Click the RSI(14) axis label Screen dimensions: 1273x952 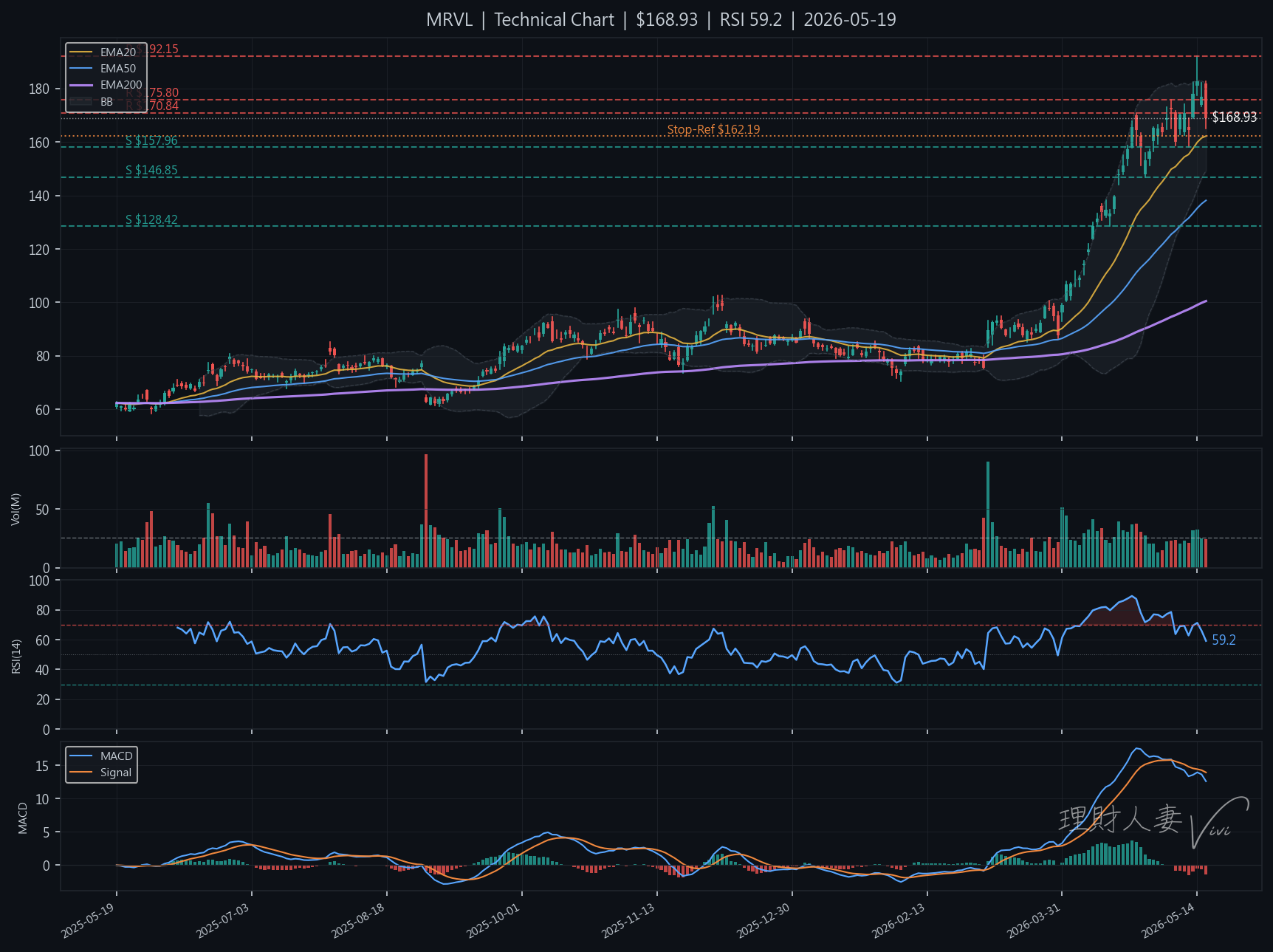[16, 656]
